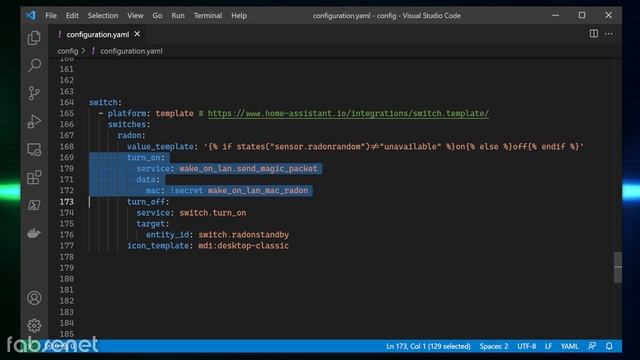Open the Explorer view in activity bar
This screenshot has width=640, height=360.
click(34, 38)
